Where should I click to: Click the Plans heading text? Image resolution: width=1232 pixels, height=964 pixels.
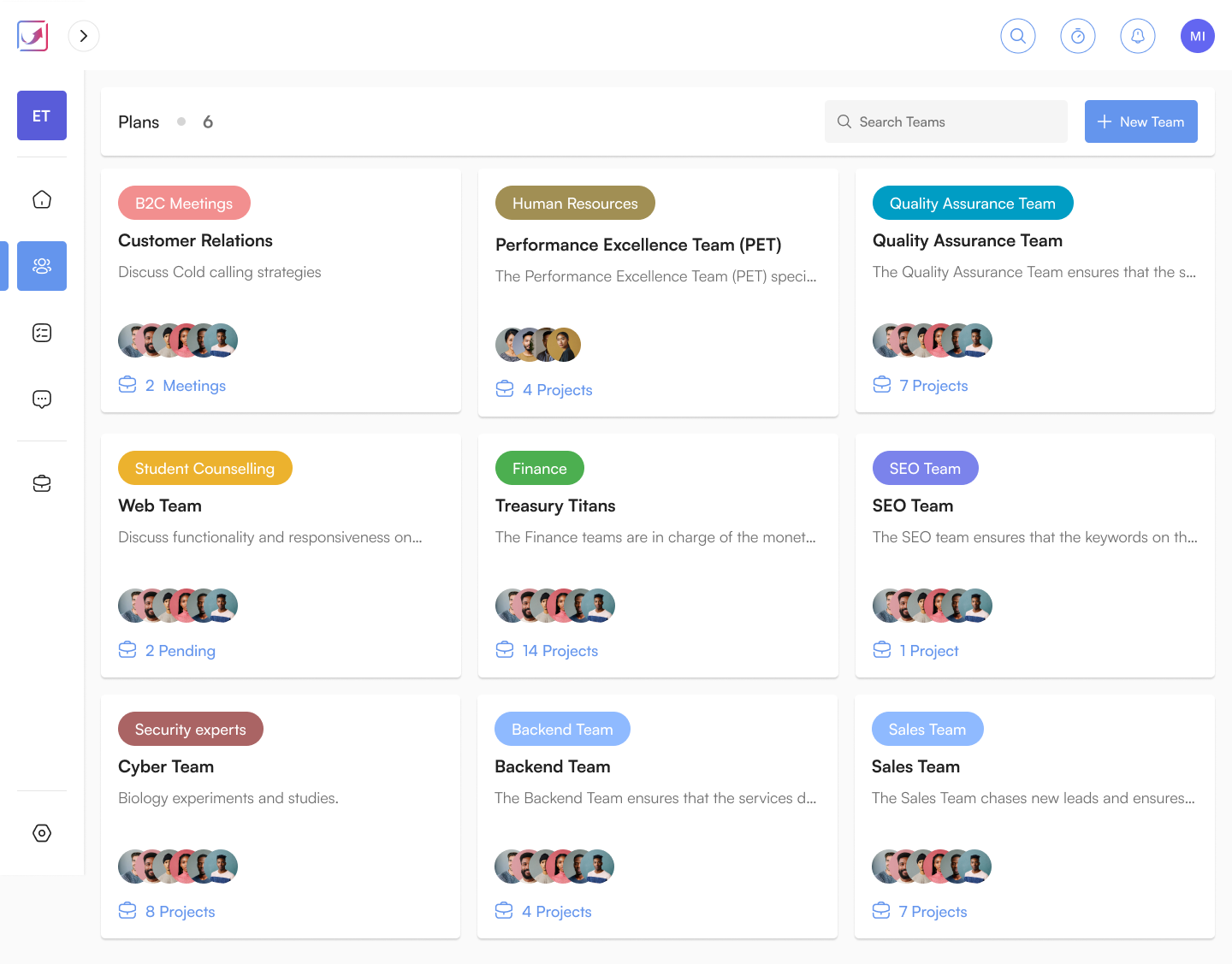139,122
